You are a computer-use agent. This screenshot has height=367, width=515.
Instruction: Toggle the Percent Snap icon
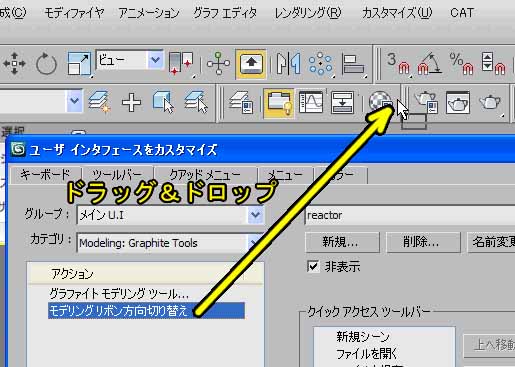coord(462,64)
